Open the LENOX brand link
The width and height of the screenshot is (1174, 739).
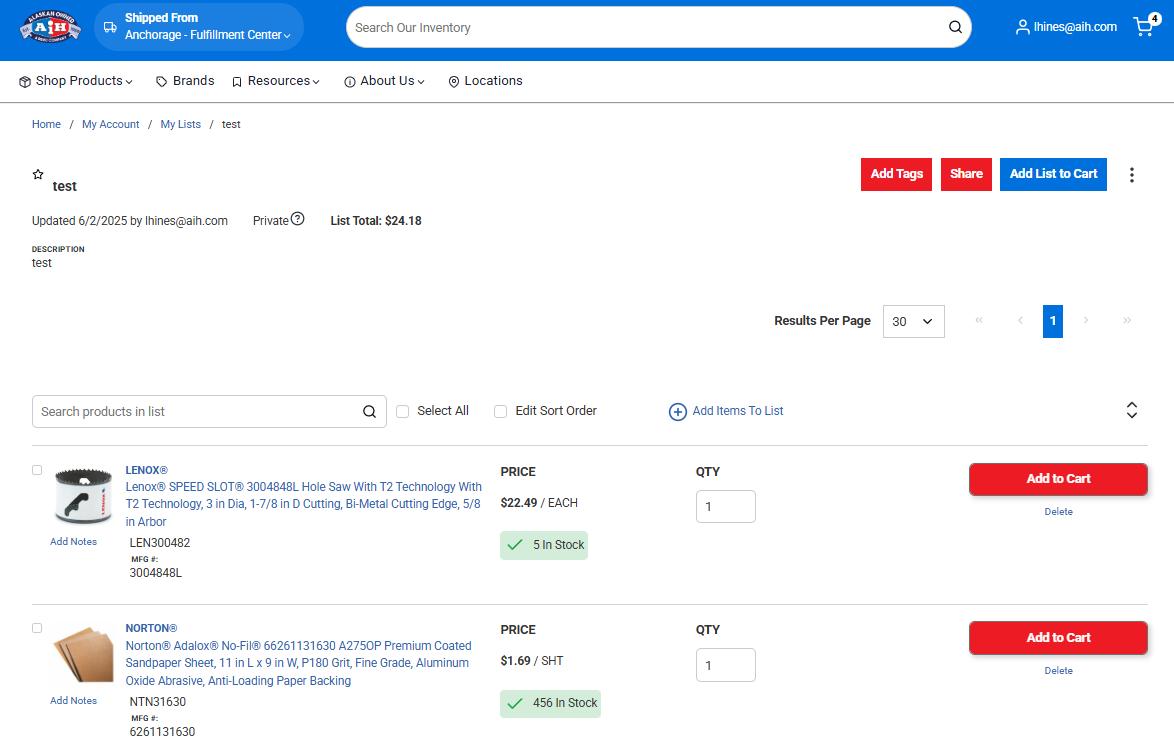[147, 470]
